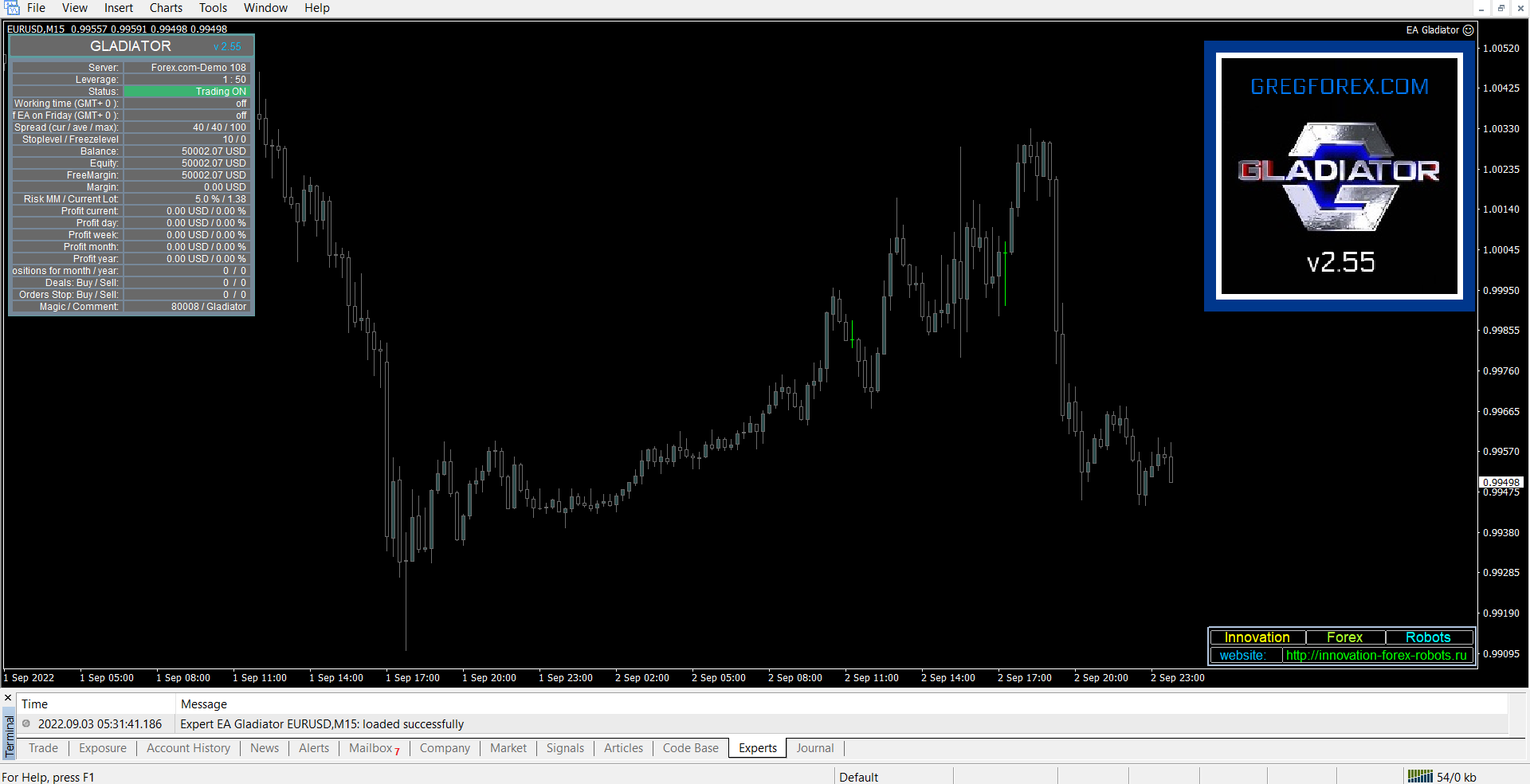
Task: Click the Balance value 50002.07 USD
Action: point(186,151)
